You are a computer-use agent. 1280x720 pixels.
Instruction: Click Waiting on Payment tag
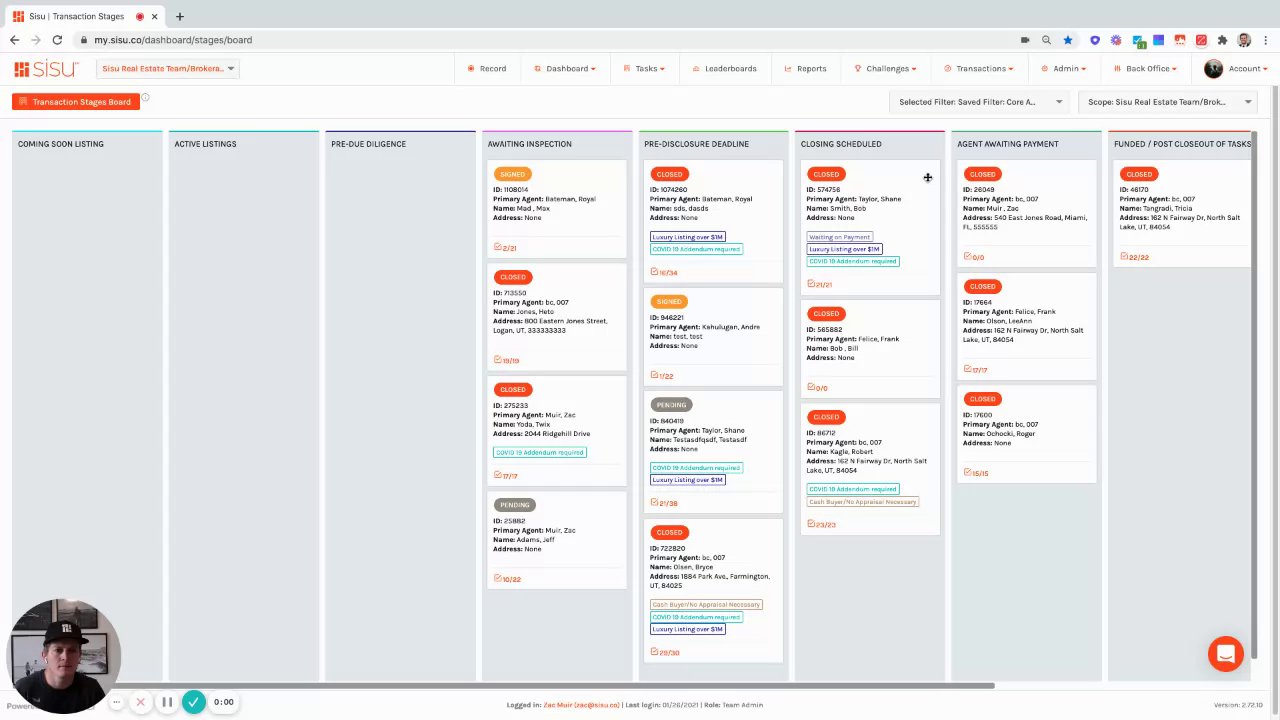click(840, 237)
